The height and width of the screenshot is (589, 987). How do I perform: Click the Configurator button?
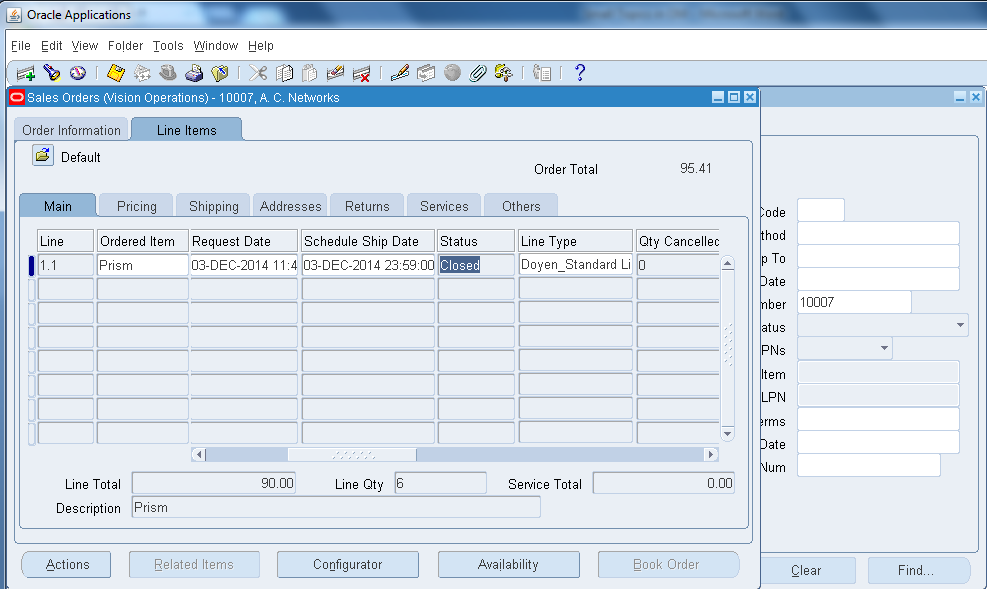point(348,564)
